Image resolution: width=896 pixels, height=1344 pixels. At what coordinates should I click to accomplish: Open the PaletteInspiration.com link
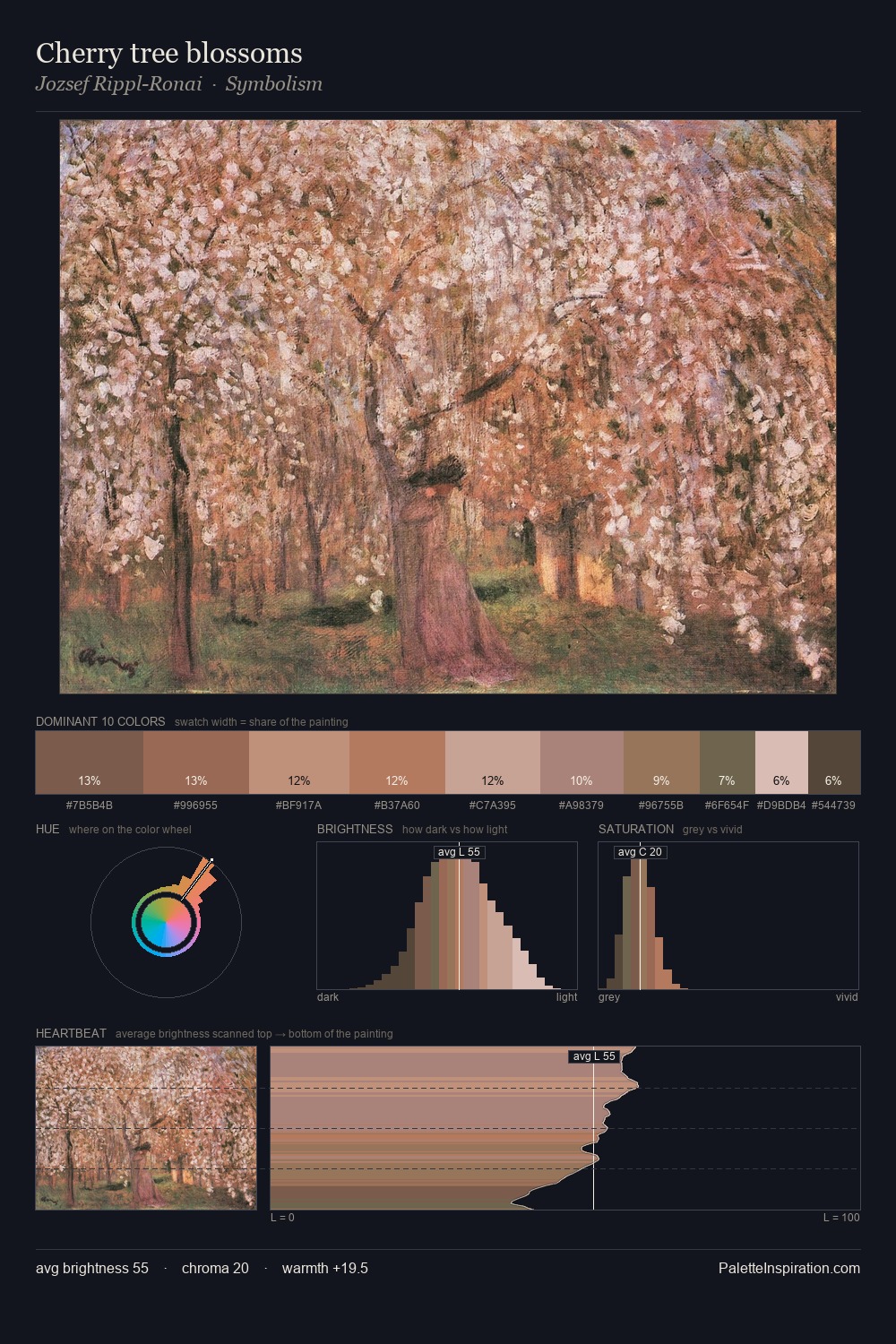point(789,1268)
